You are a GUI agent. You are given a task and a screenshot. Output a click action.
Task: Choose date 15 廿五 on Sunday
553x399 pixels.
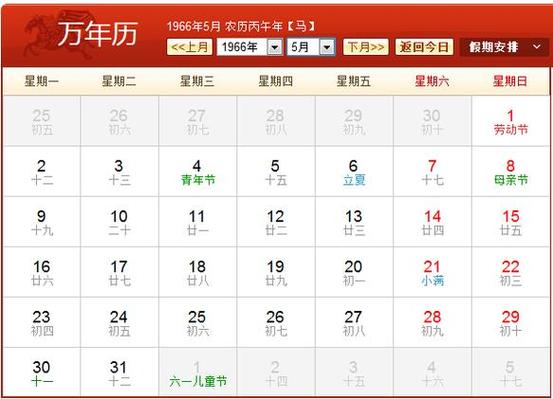coord(510,222)
